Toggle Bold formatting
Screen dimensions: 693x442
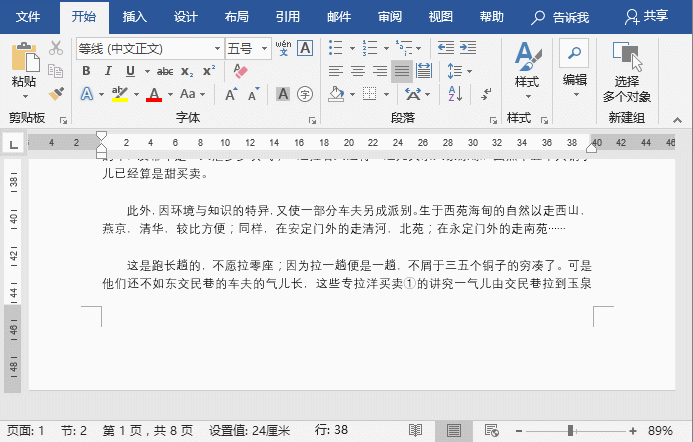86,71
